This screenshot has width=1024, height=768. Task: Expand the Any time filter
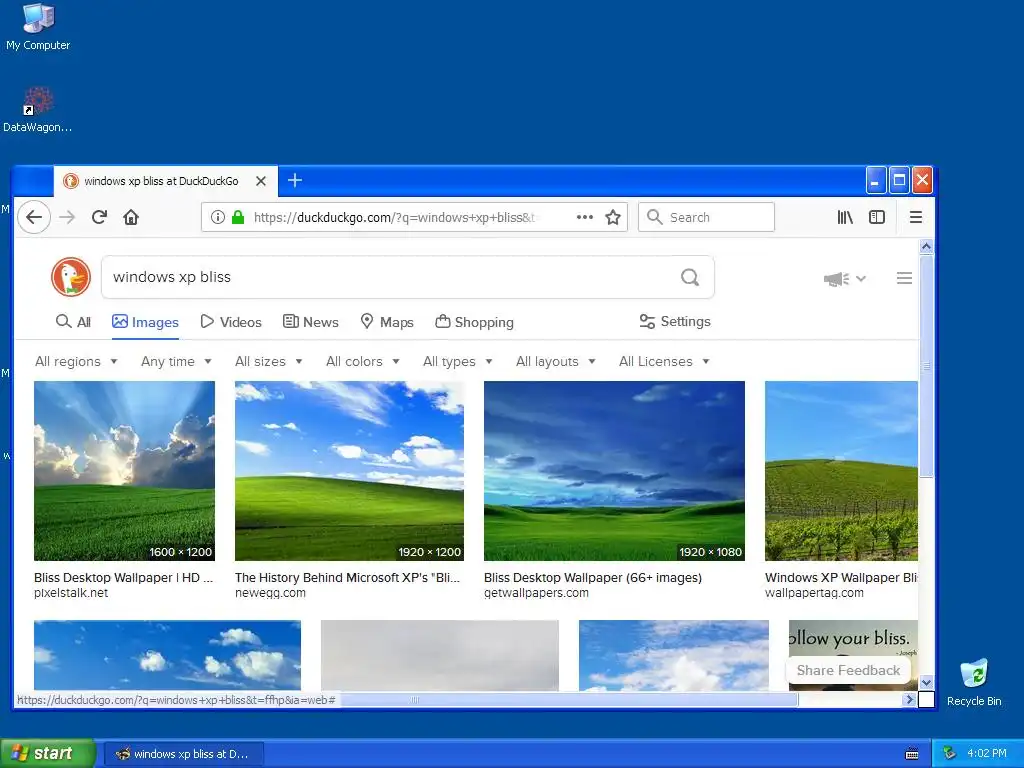(176, 361)
